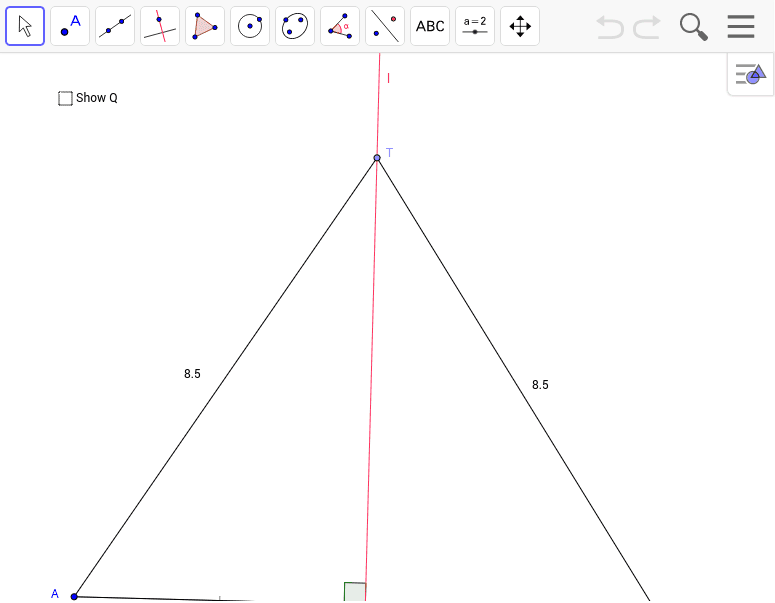
Task: Click point A at bottom left
Action: 74,597
